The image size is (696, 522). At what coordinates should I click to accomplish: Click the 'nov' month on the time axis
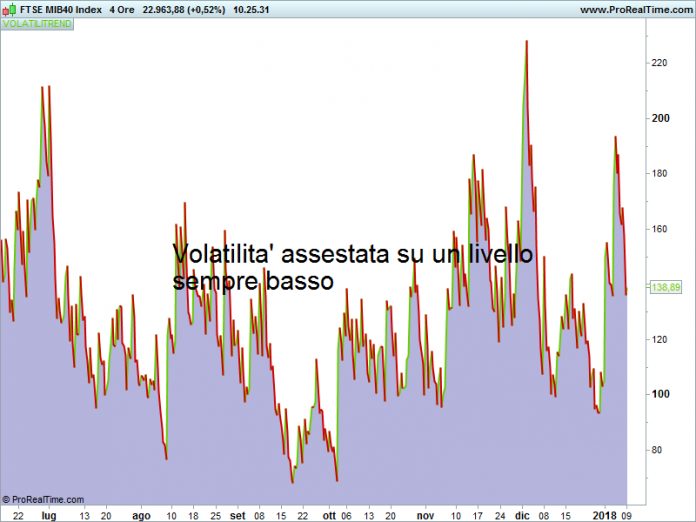425,515
